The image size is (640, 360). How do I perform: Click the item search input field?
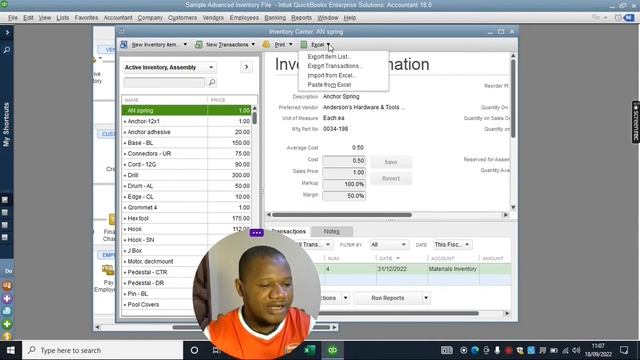(x=164, y=82)
